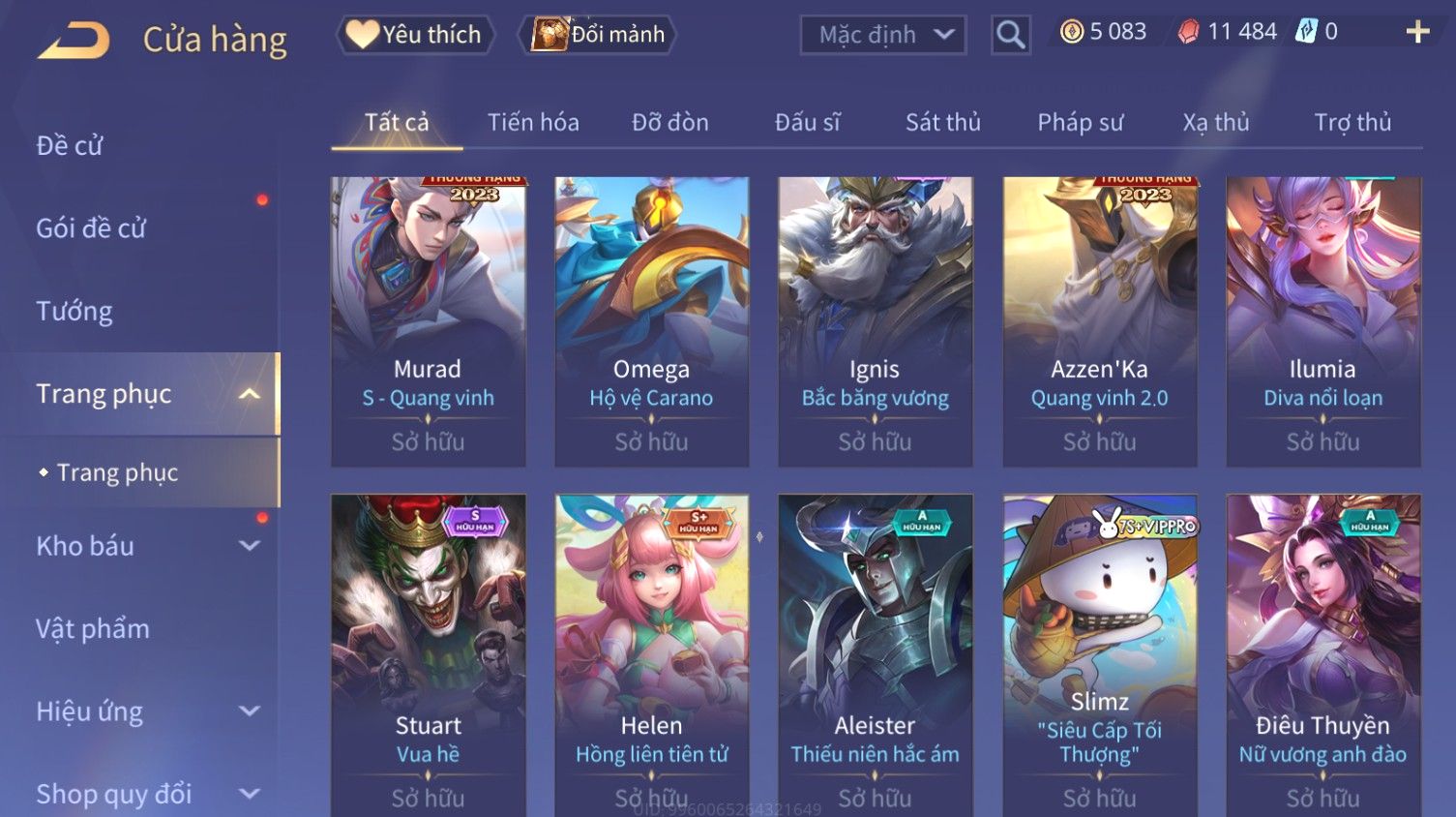Viewport: 1456px width, 817px height.
Task: Click the plus icon to add currency
Action: click(x=1417, y=32)
